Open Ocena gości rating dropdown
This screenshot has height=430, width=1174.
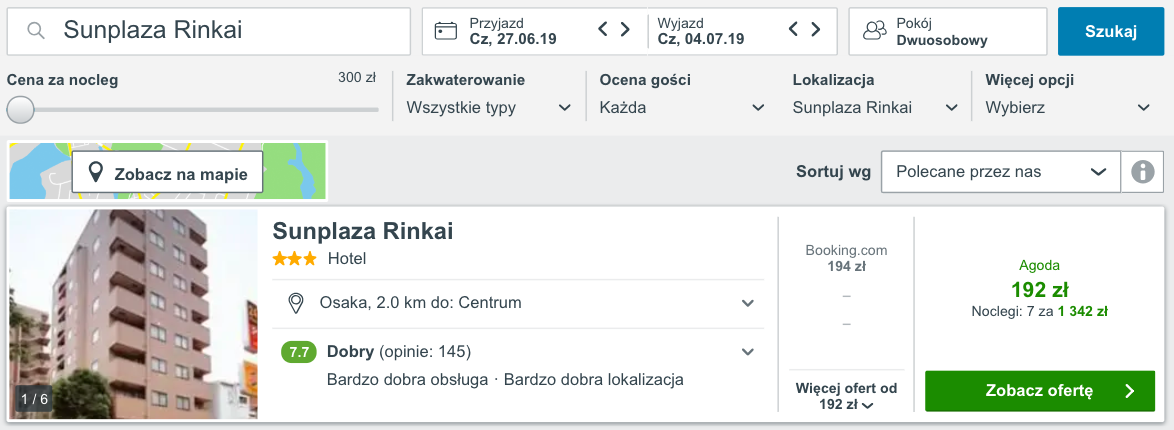tap(682, 107)
